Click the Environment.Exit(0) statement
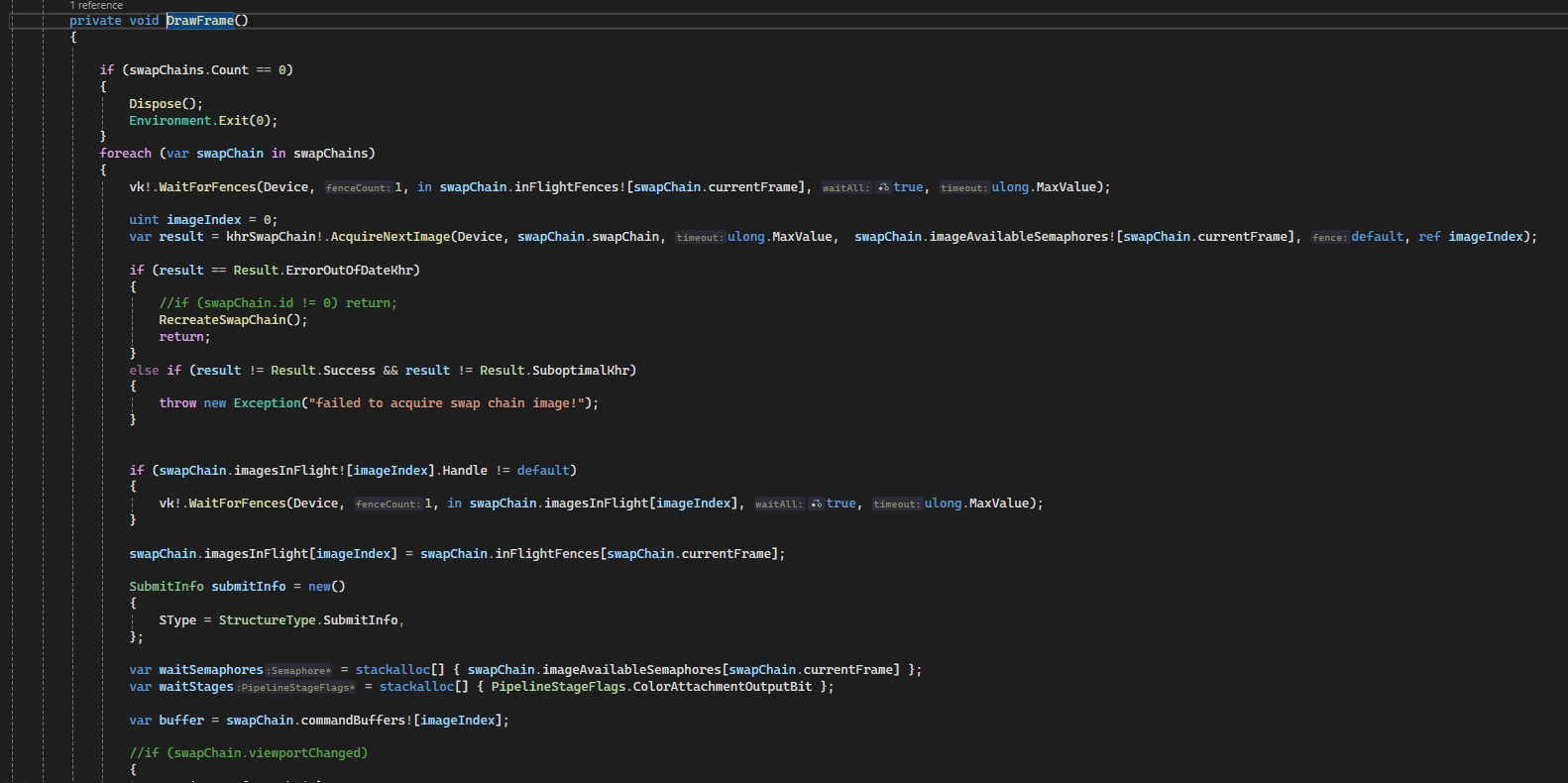The image size is (1568, 783). (x=203, y=121)
